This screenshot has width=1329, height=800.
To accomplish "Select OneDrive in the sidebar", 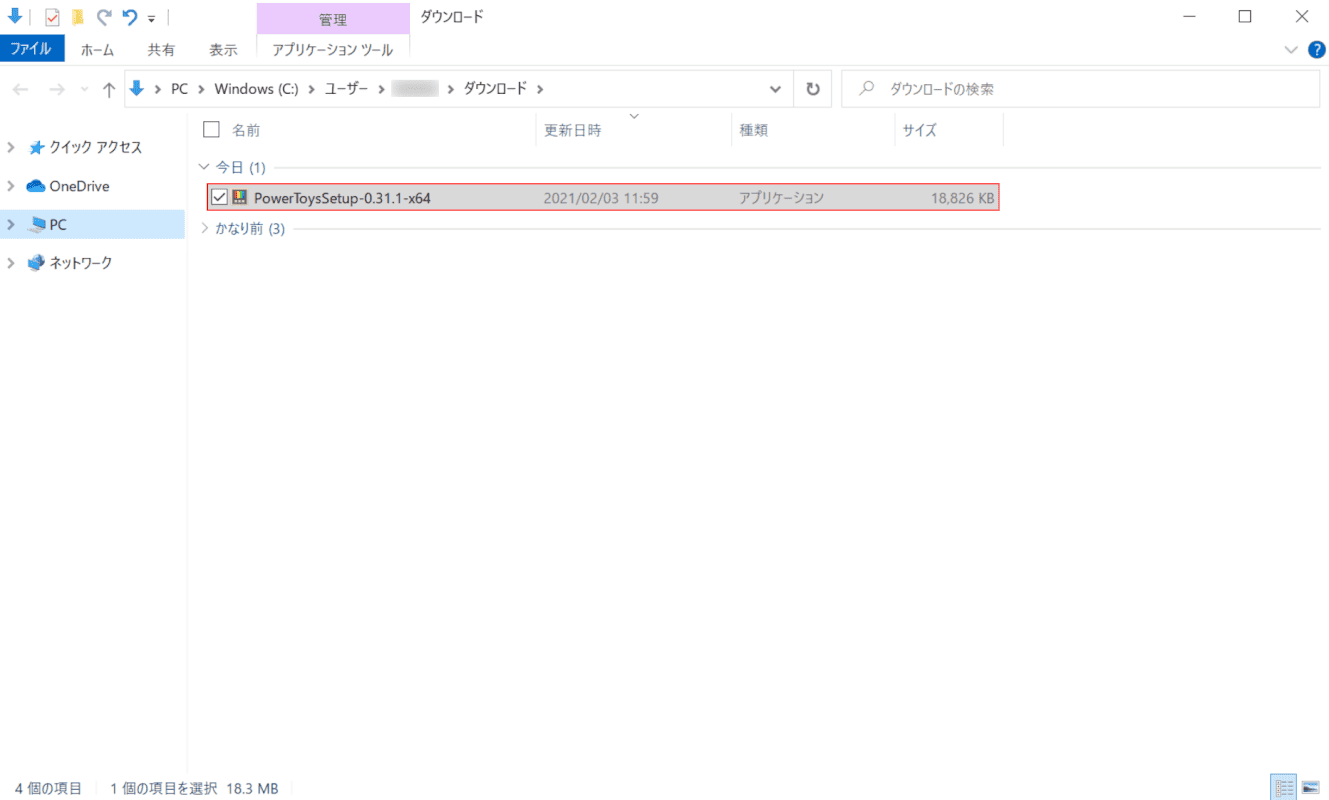I will pos(79,186).
